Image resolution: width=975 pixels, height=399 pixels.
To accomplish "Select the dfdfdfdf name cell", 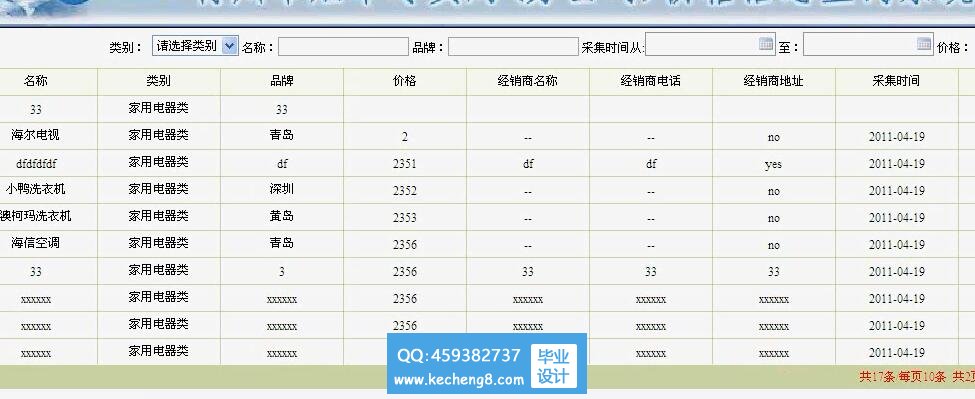I will (35, 163).
